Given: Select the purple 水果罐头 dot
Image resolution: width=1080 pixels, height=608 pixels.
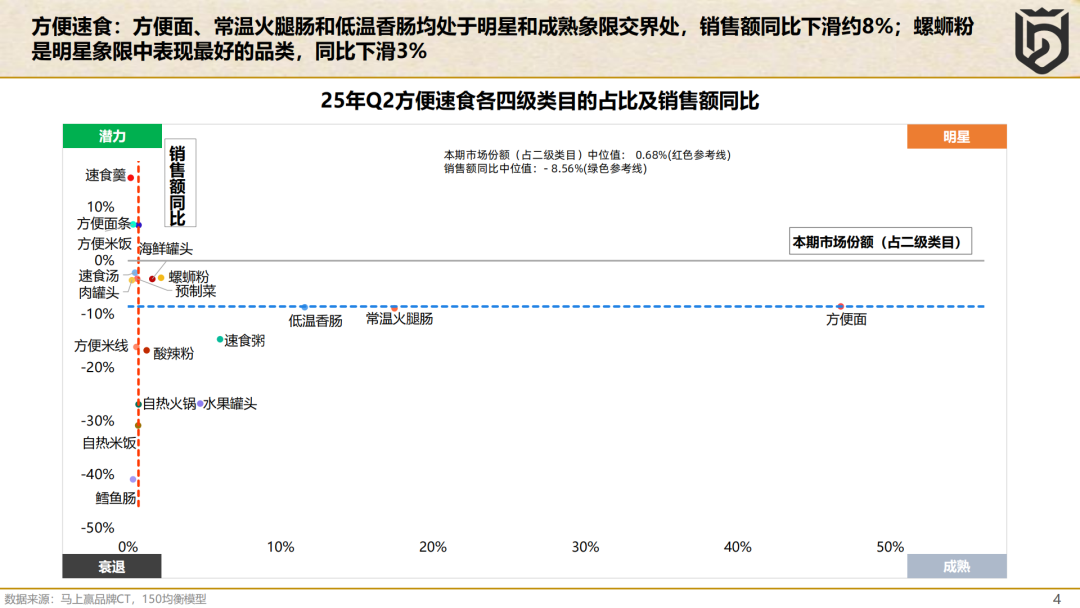Looking at the screenshot, I should pos(200,404).
